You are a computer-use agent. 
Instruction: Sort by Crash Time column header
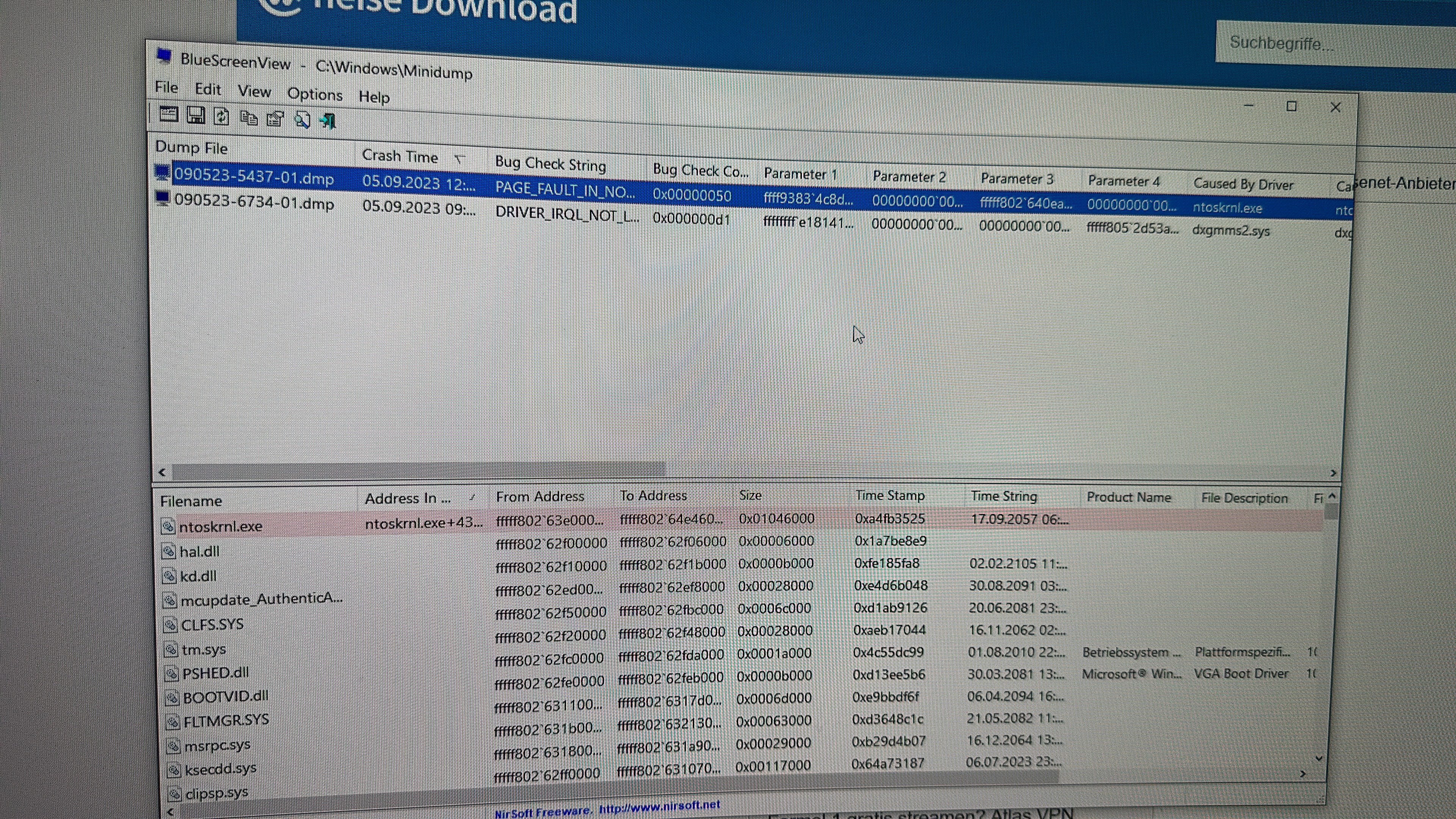(400, 156)
